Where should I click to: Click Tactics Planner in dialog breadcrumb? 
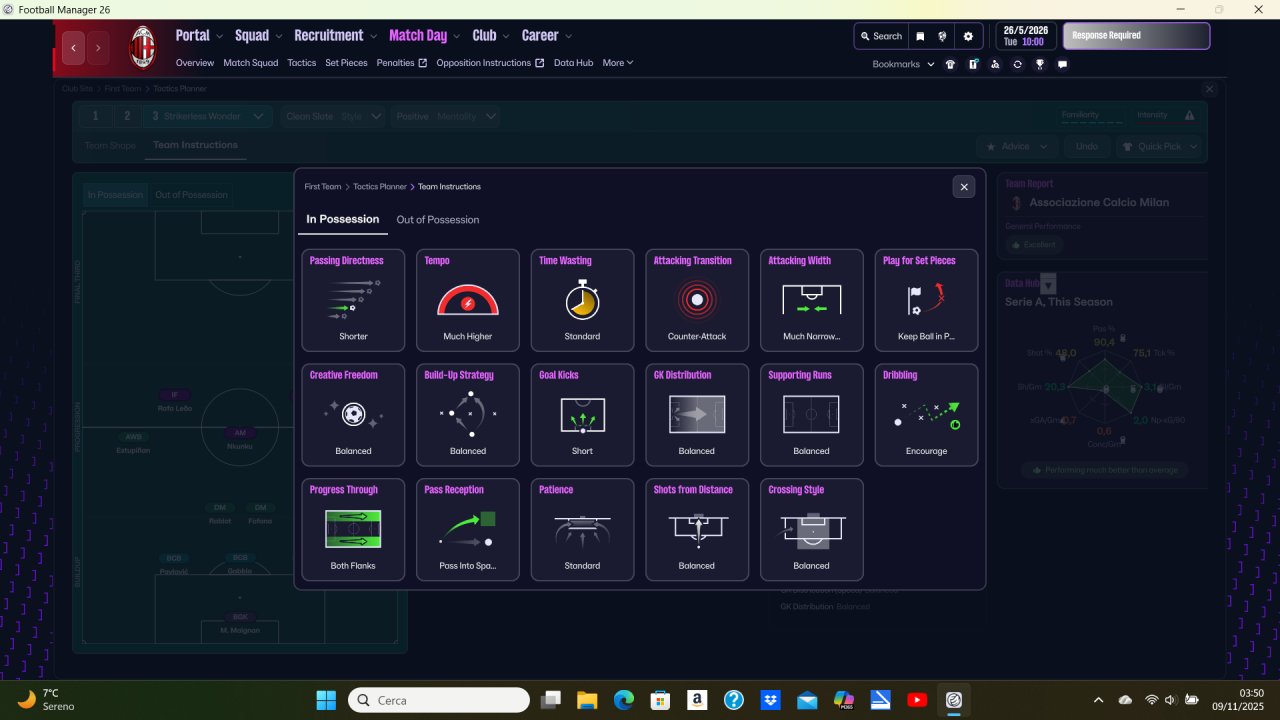click(x=380, y=187)
